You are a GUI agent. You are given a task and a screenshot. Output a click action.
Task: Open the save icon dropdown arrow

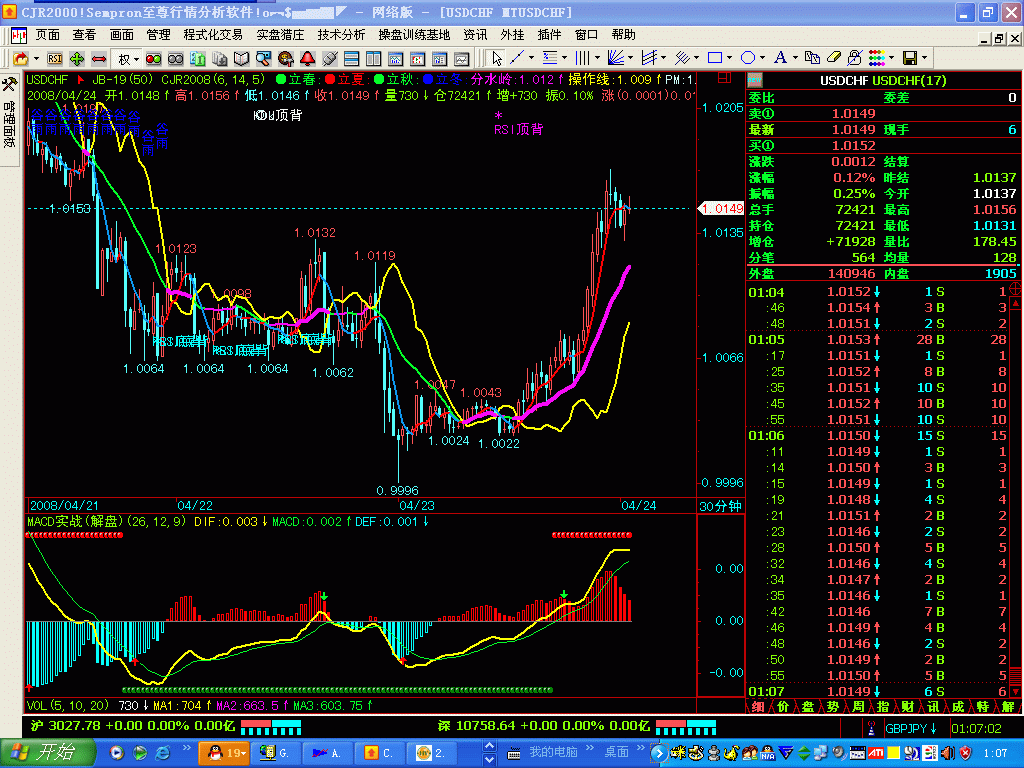pos(924,58)
